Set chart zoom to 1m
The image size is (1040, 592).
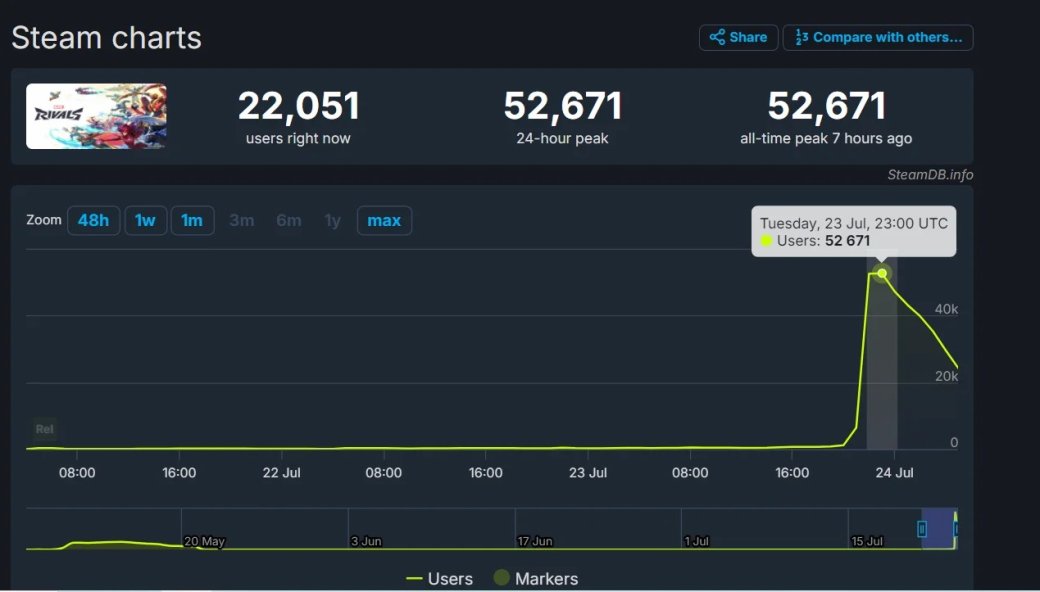tap(192, 221)
